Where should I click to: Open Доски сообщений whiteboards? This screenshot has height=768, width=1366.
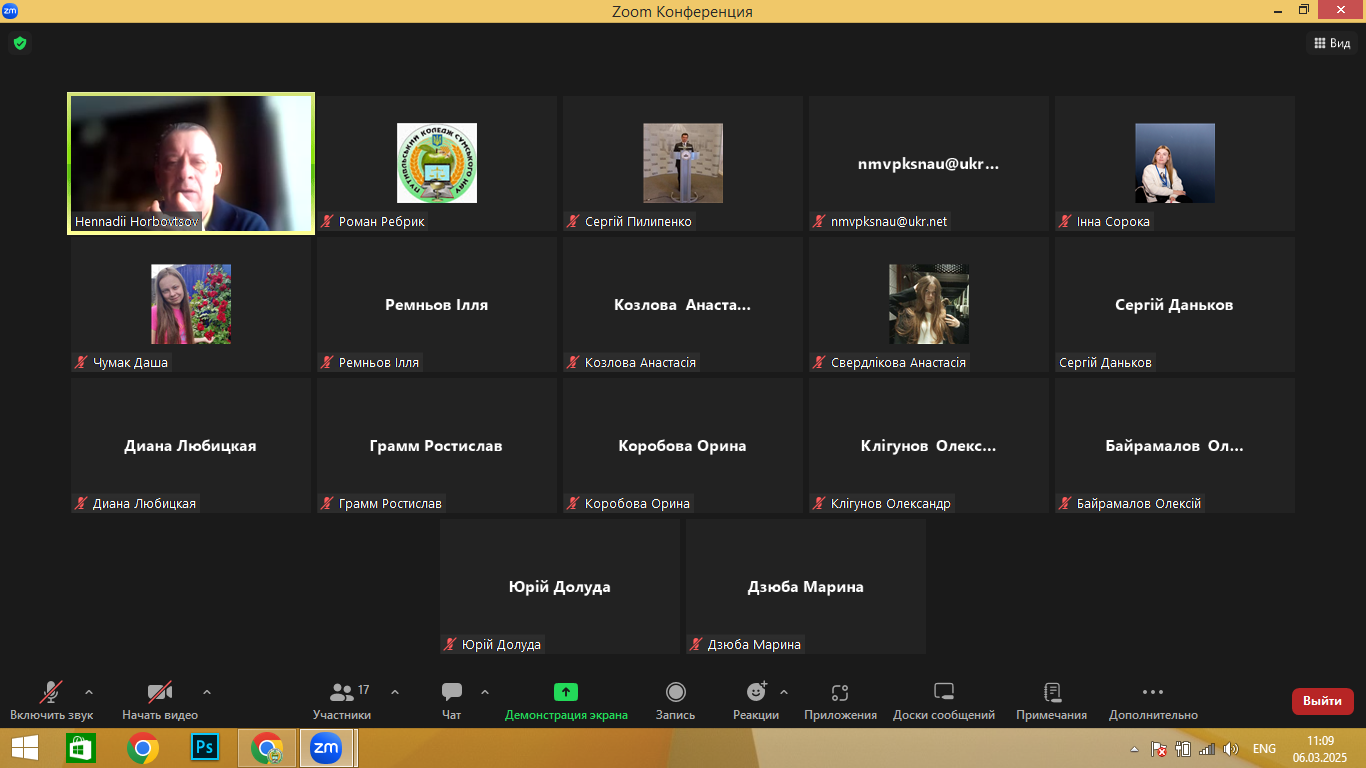(943, 700)
